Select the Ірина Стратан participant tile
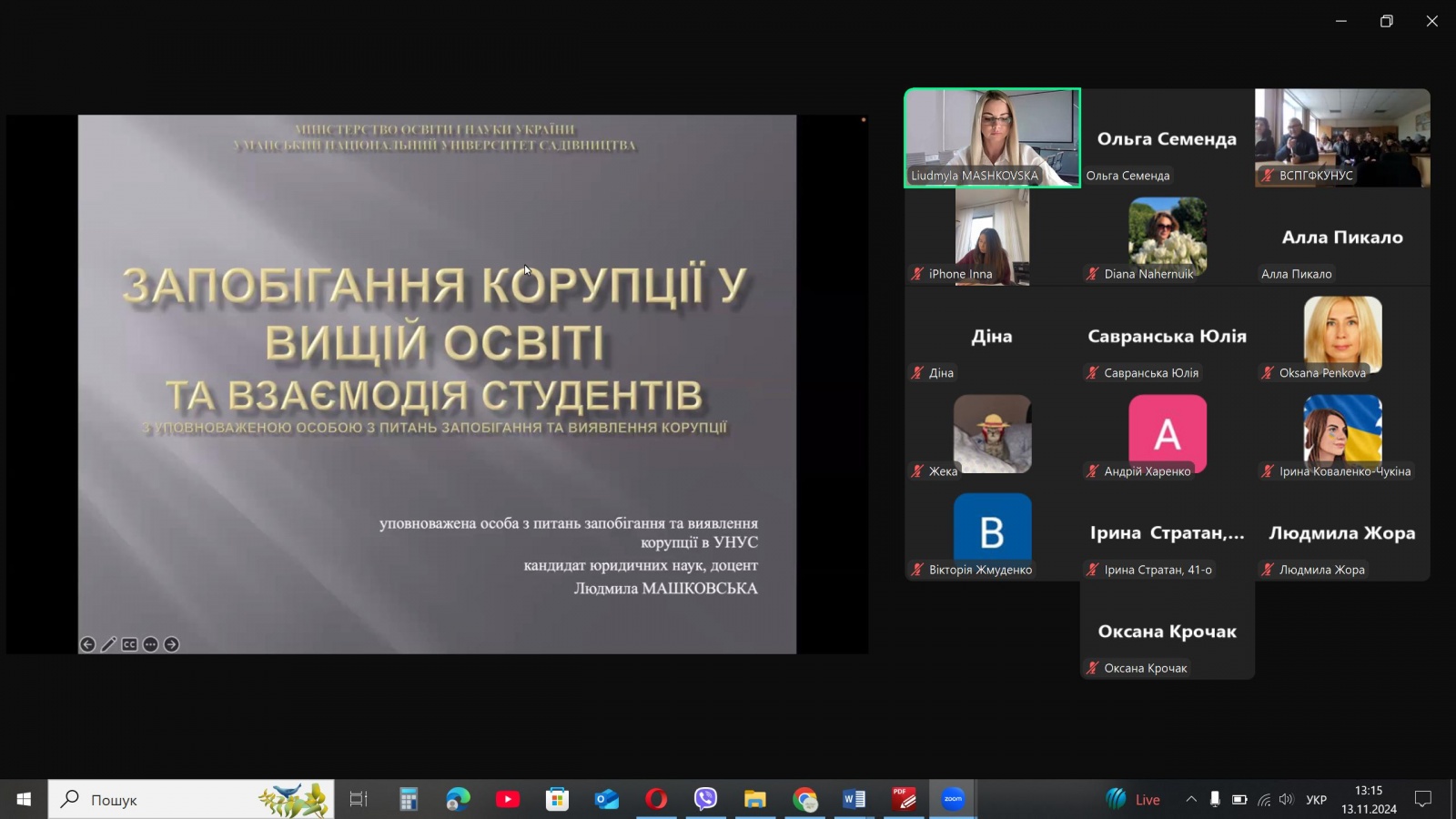The image size is (1456, 819). coord(1168,532)
